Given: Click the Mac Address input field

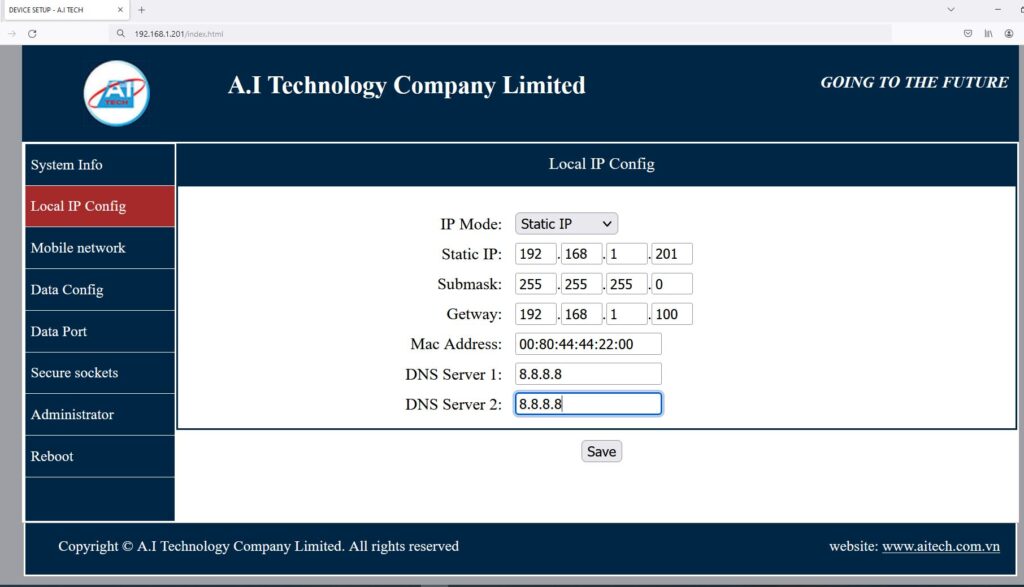Looking at the screenshot, I should (x=588, y=344).
